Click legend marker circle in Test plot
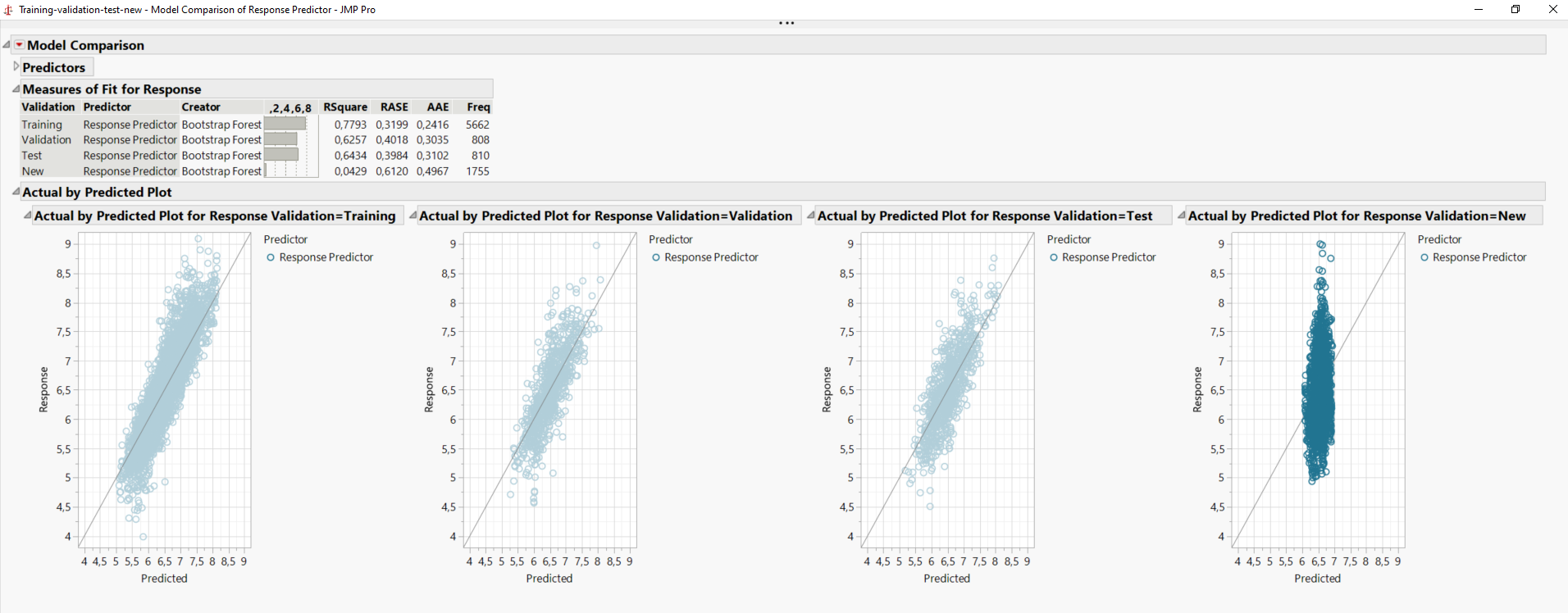The image size is (1568, 613). [x=1054, y=257]
